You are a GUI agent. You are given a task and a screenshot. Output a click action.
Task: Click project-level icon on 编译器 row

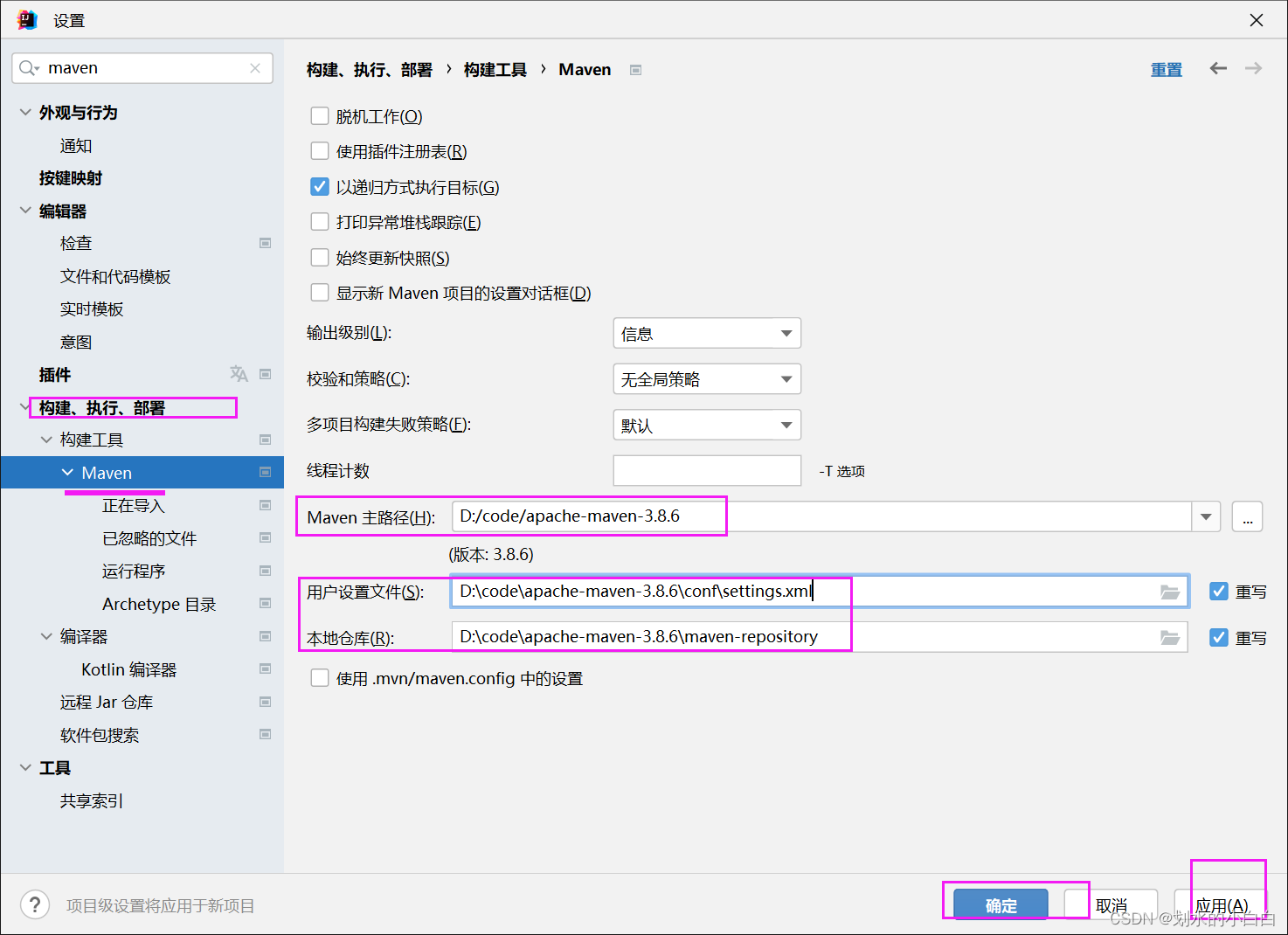click(x=265, y=636)
